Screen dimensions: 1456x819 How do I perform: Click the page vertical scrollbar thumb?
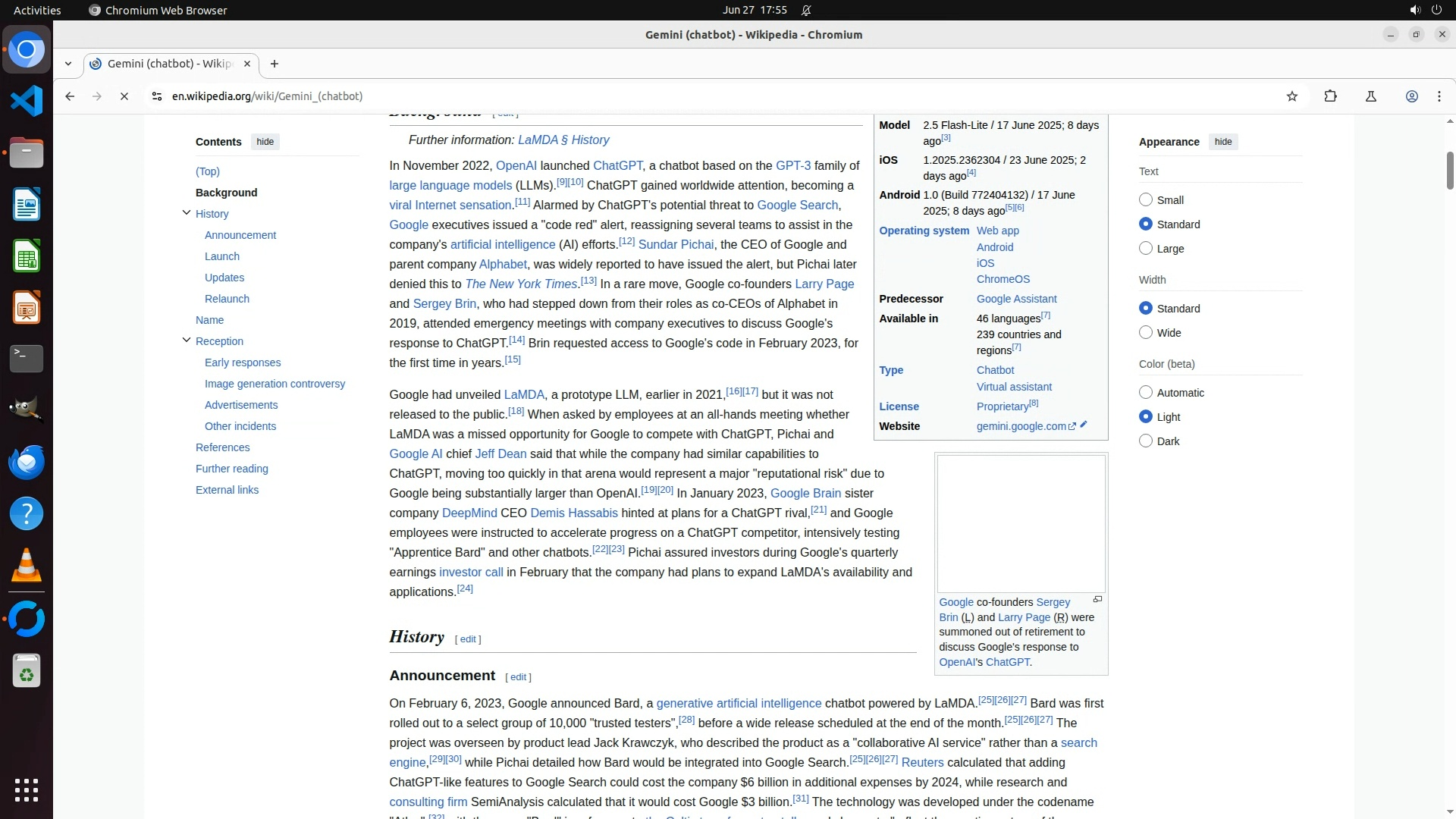click(x=1449, y=171)
